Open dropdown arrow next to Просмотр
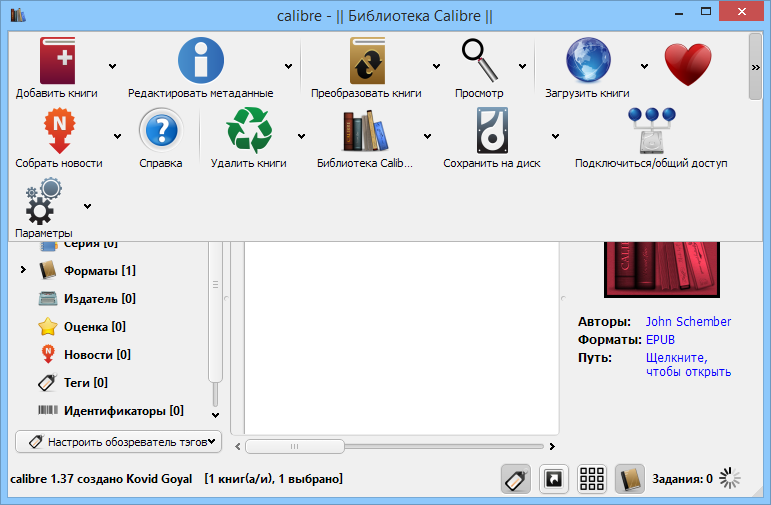Viewport: 771px width, 505px height. (x=523, y=66)
